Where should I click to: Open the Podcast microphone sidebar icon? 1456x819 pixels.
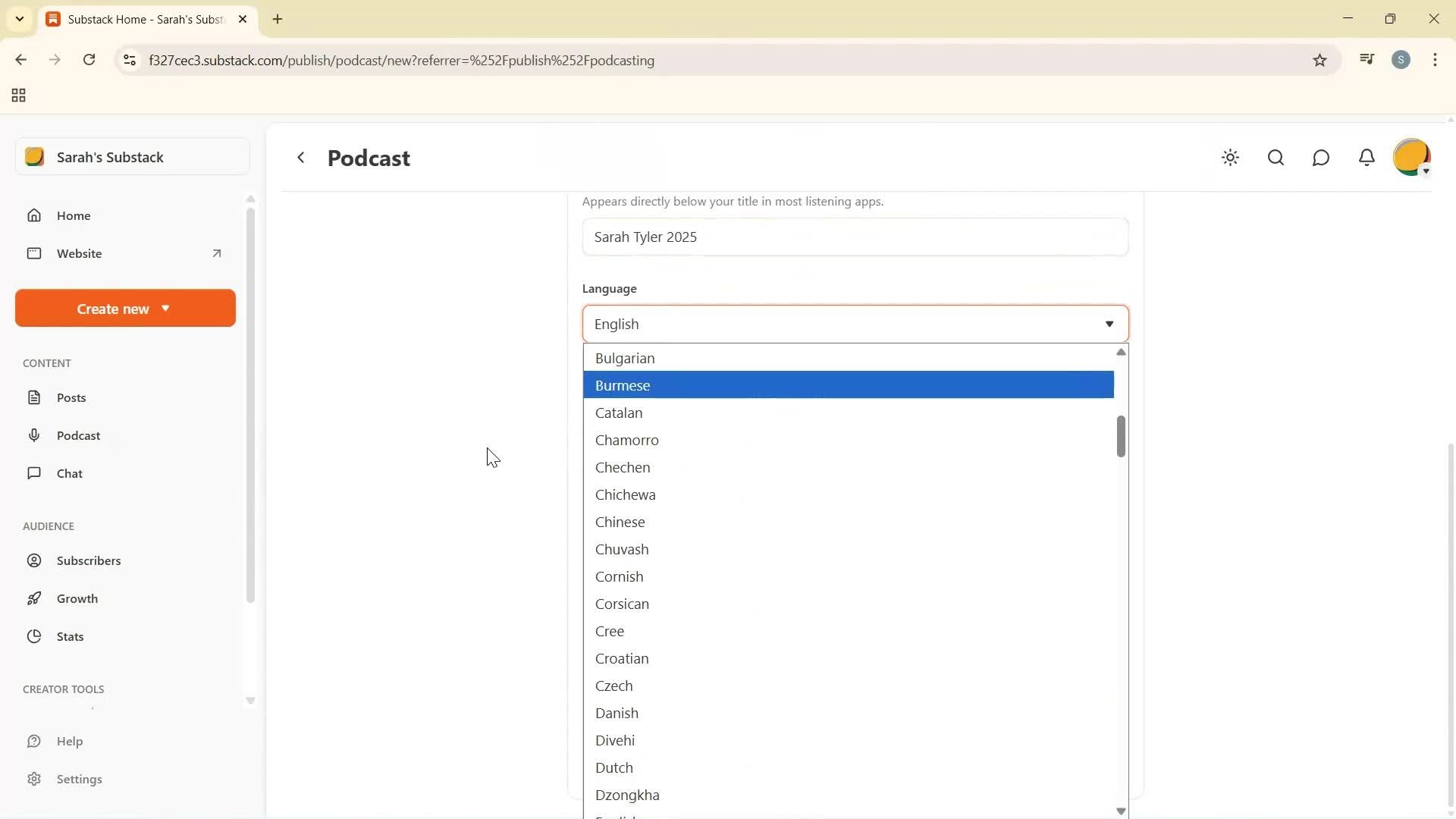point(35,435)
